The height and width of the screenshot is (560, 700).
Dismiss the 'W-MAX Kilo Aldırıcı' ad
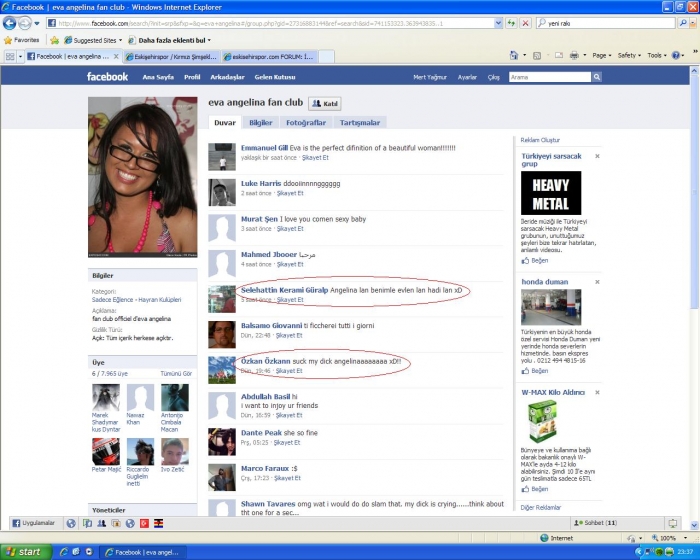[597, 392]
